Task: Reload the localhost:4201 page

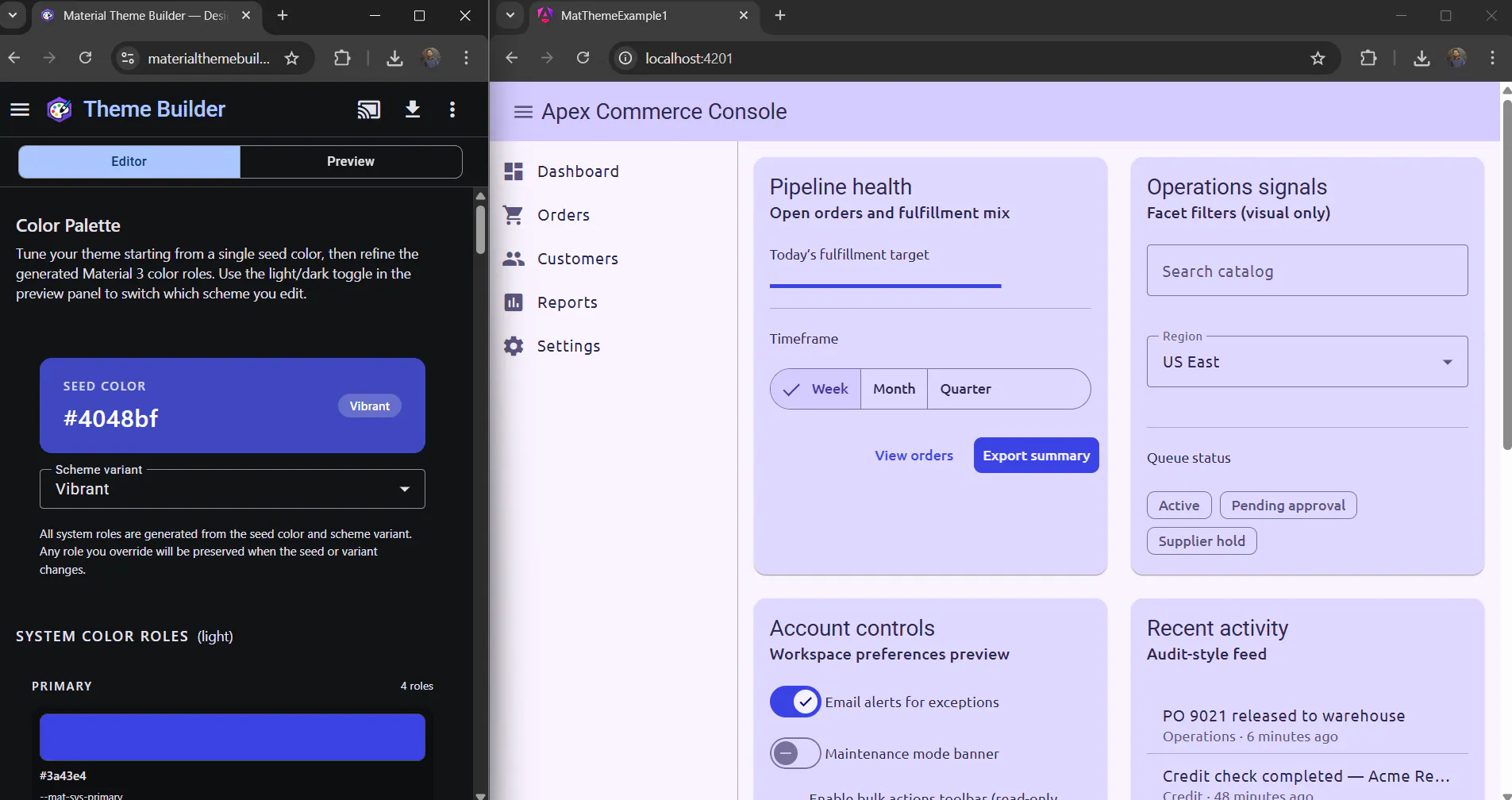Action: pos(583,58)
